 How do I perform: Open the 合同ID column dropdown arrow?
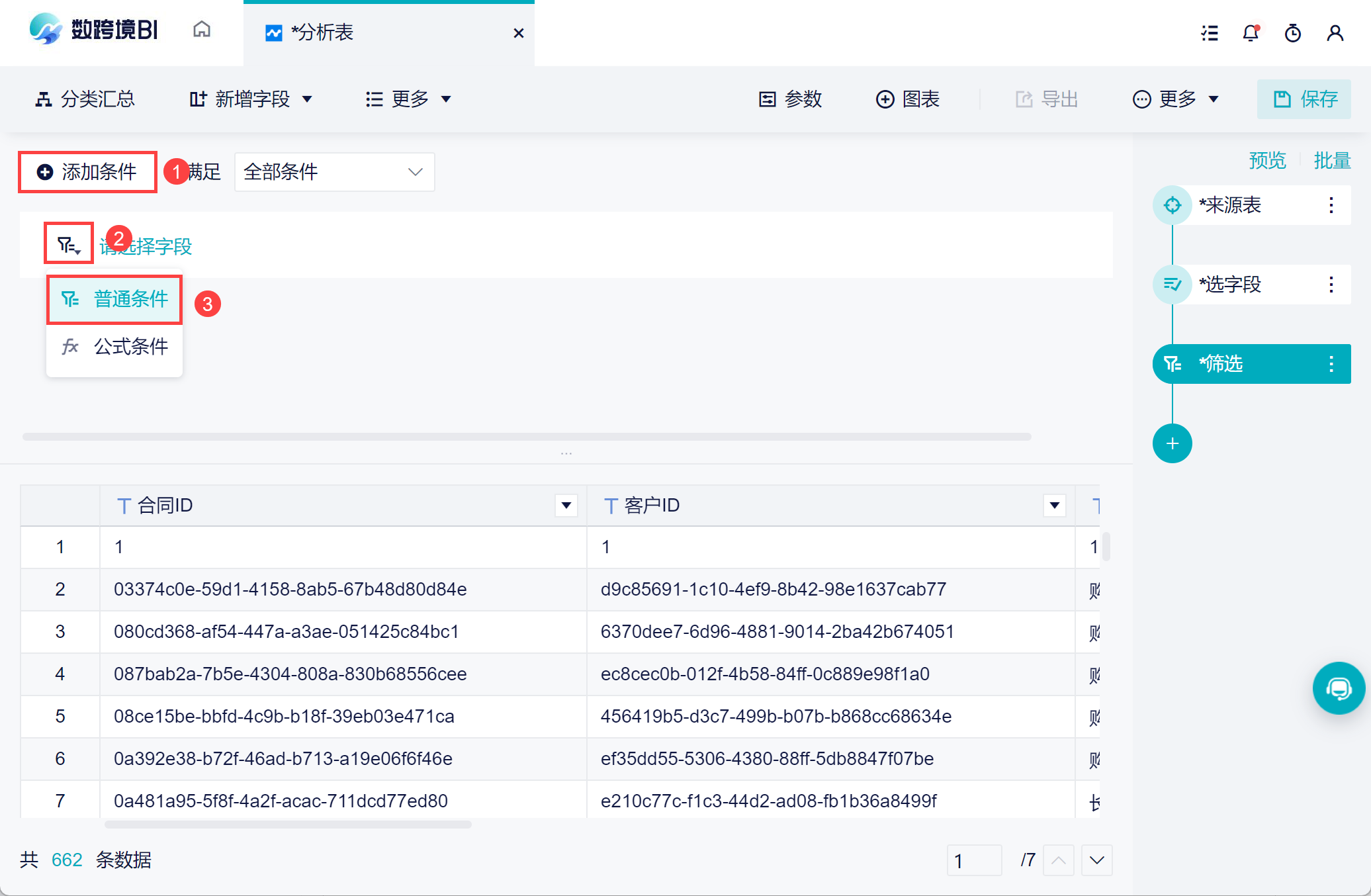566,506
